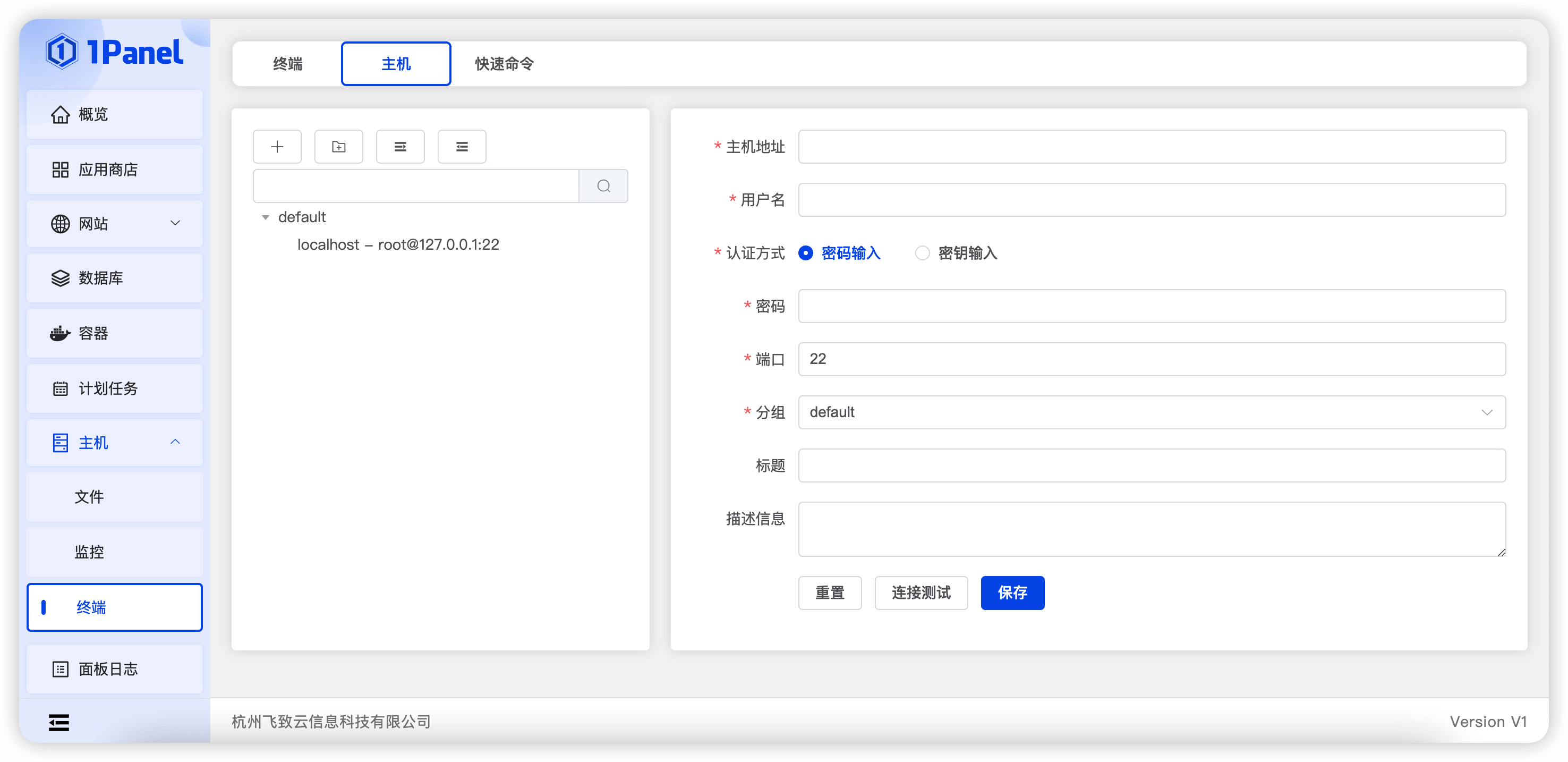Open the 数据库 database section in sidebar
The image size is (1568, 762).
[100, 278]
